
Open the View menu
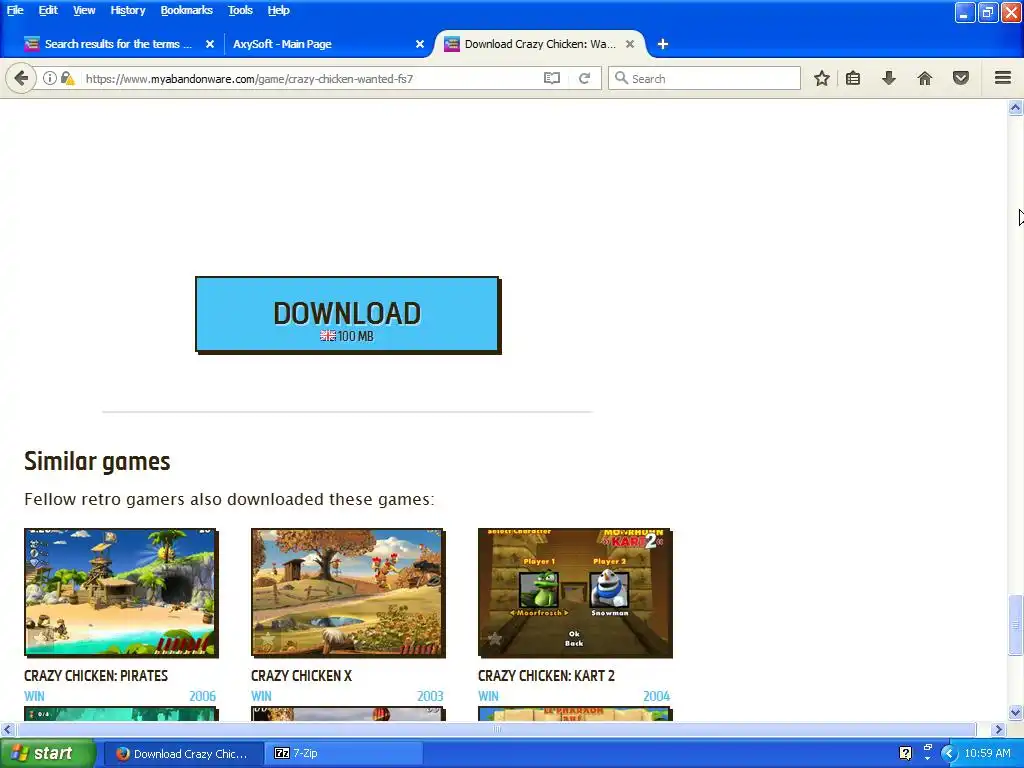tap(84, 10)
